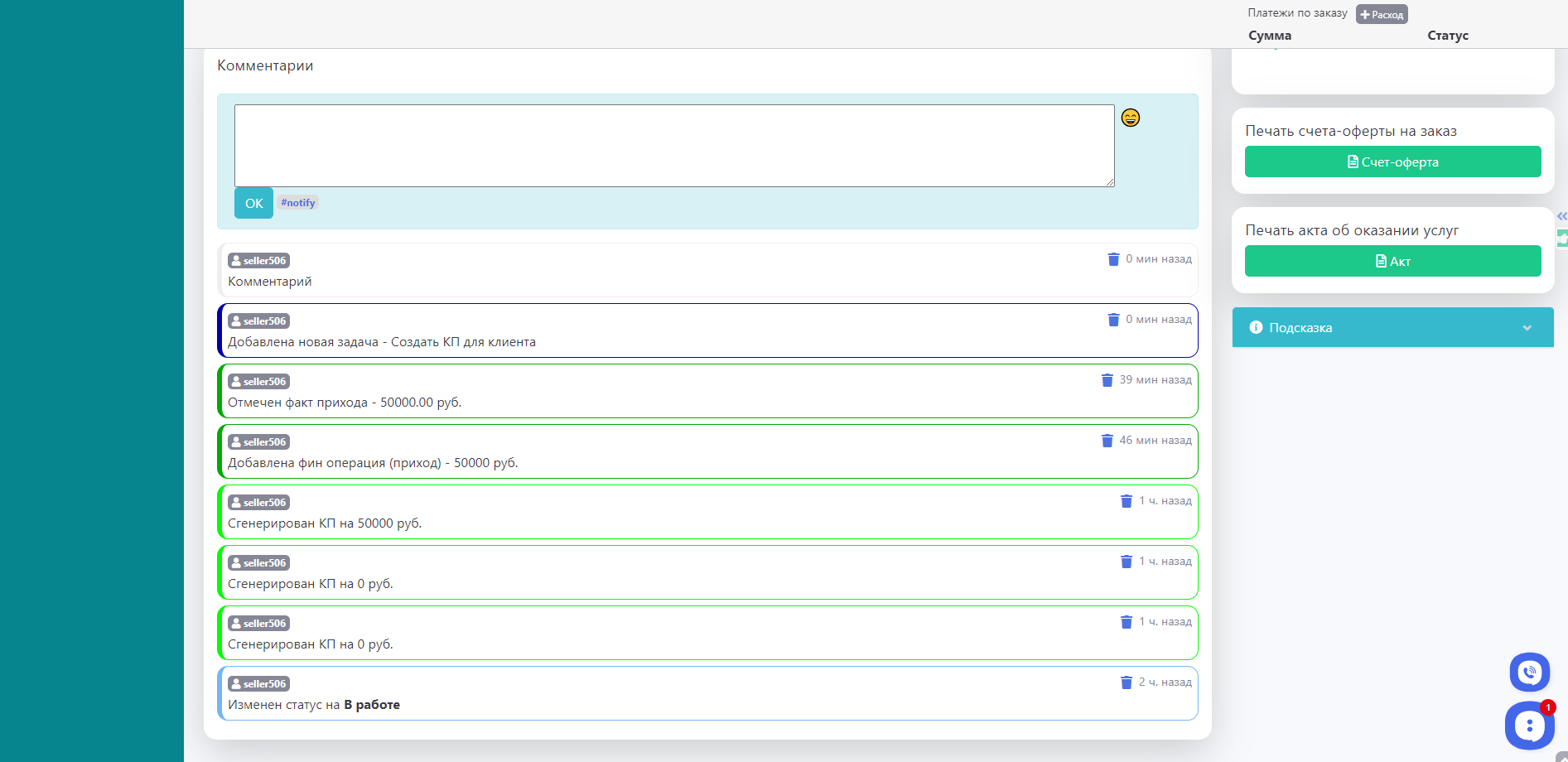Add a new Расход payment

click(1381, 14)
